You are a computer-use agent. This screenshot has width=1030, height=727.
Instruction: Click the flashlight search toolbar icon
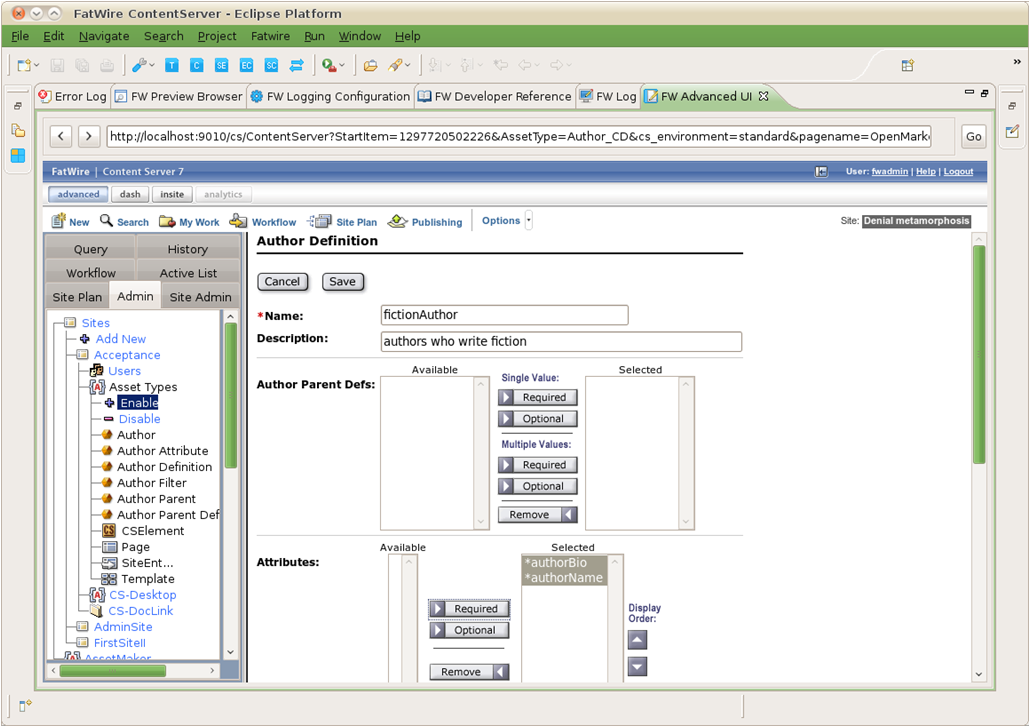[395, 65]
